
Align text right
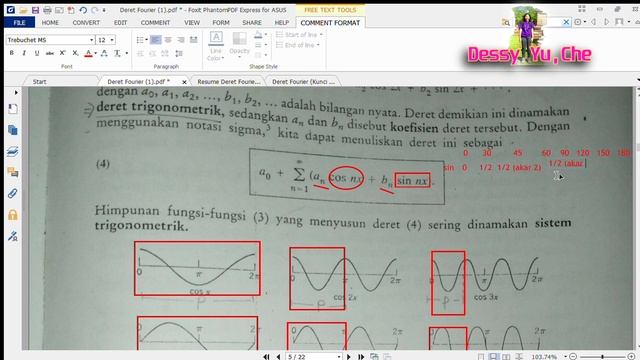point(181,40)
